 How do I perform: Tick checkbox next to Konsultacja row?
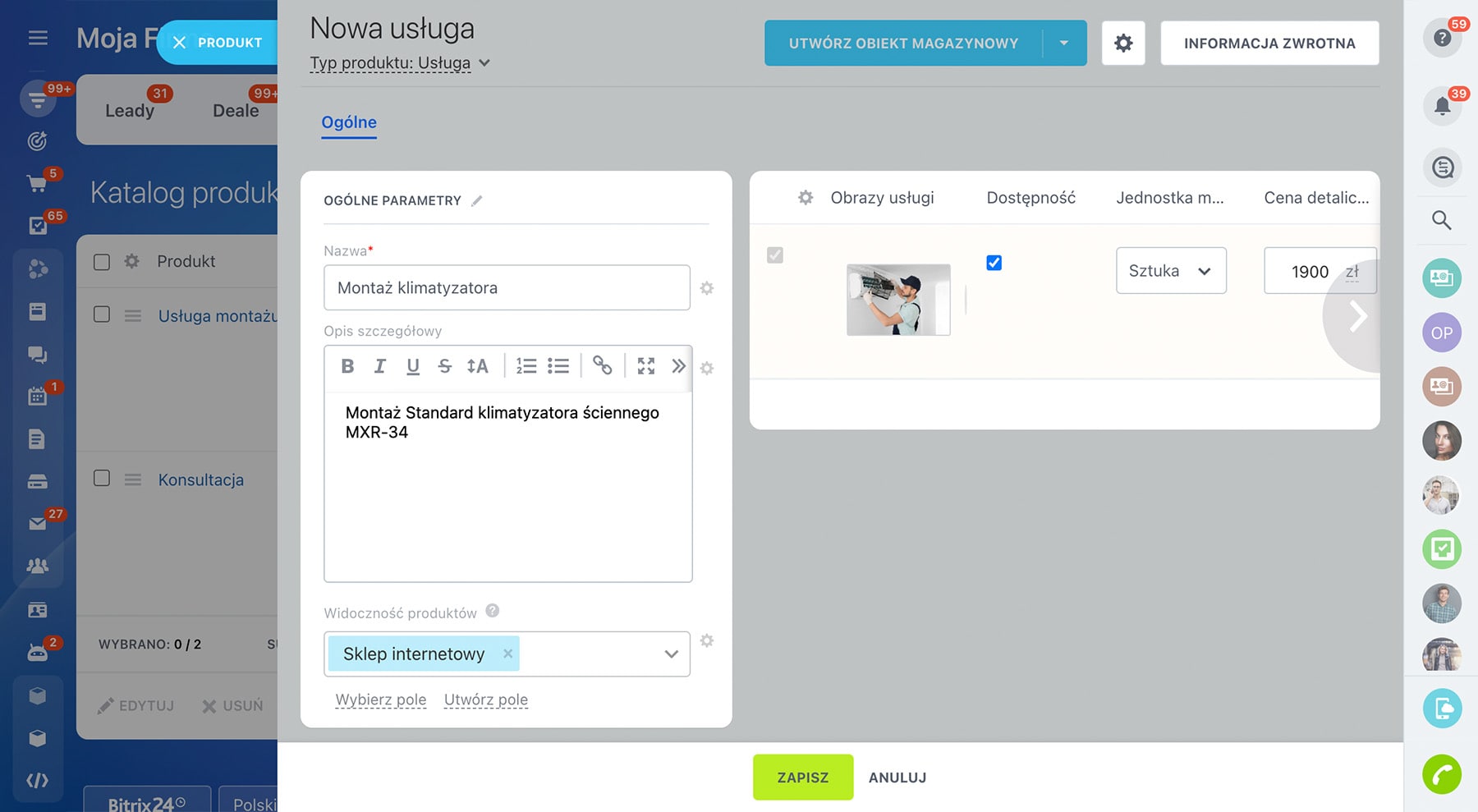(102, 479)
